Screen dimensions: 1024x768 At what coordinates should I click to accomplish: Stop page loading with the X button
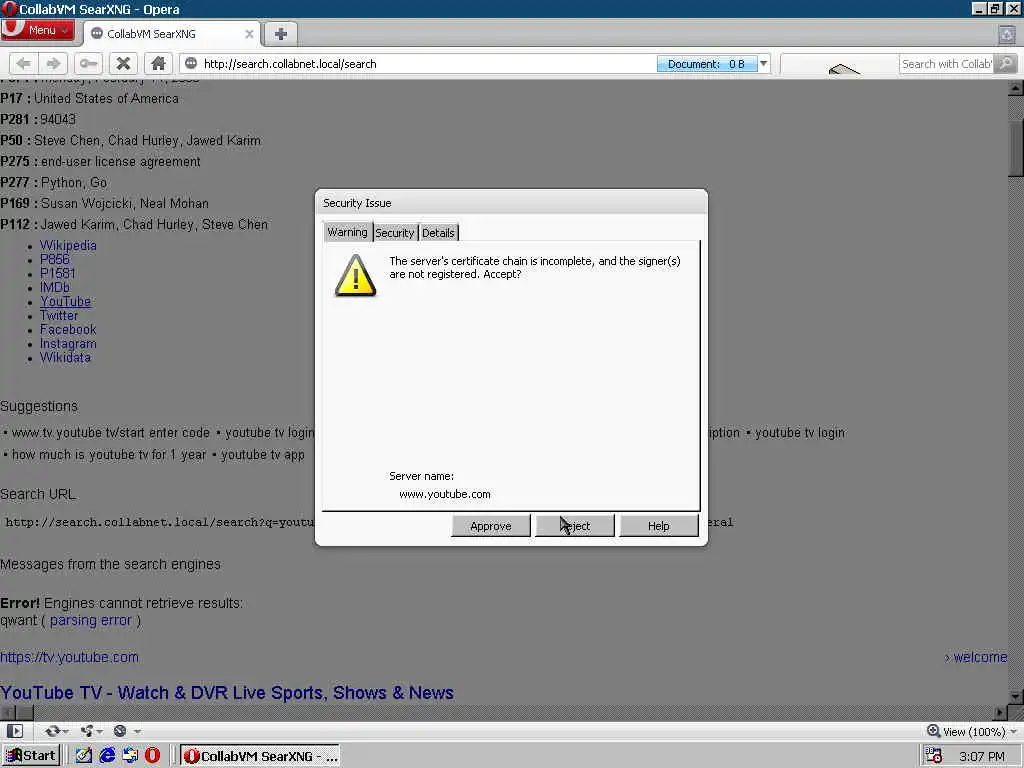[x=123, y=63]
